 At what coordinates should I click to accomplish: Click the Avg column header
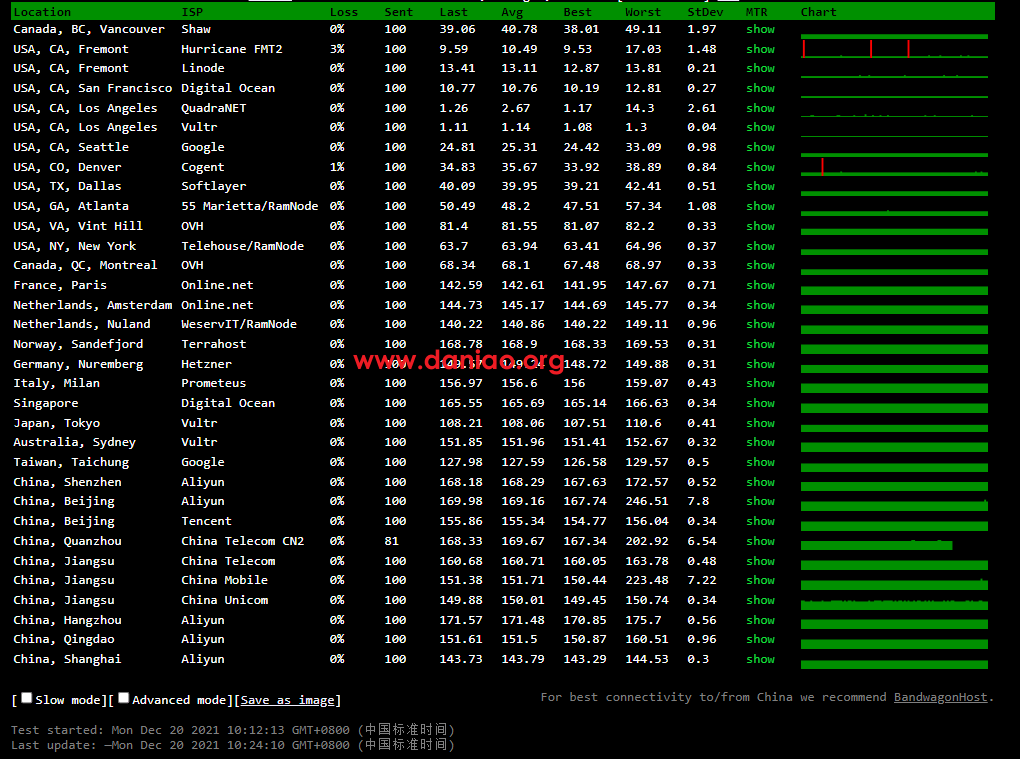pos(512,12)
